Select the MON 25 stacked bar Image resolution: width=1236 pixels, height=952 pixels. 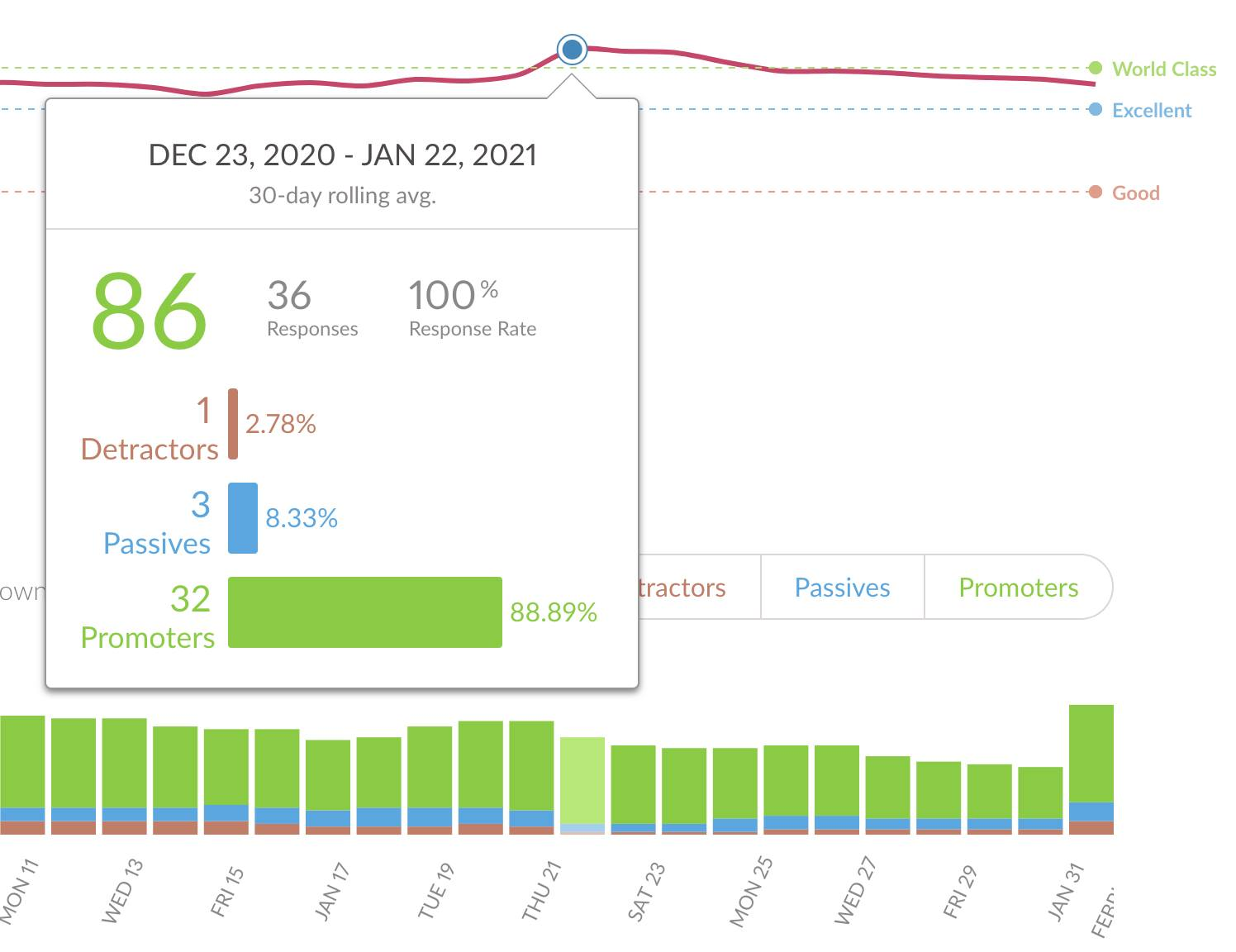tap(735, 791)
